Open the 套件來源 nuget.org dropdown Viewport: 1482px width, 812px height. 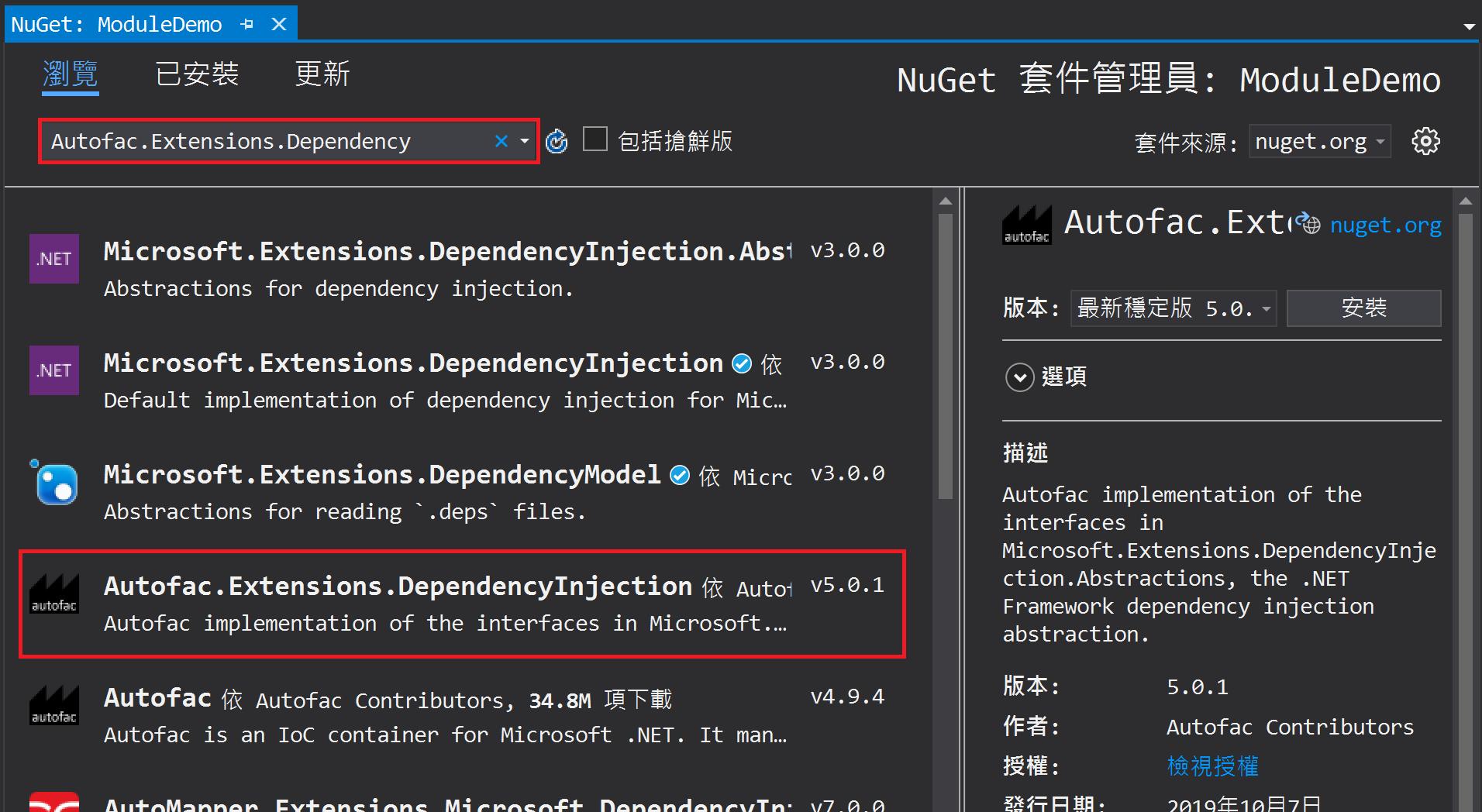1319,142
